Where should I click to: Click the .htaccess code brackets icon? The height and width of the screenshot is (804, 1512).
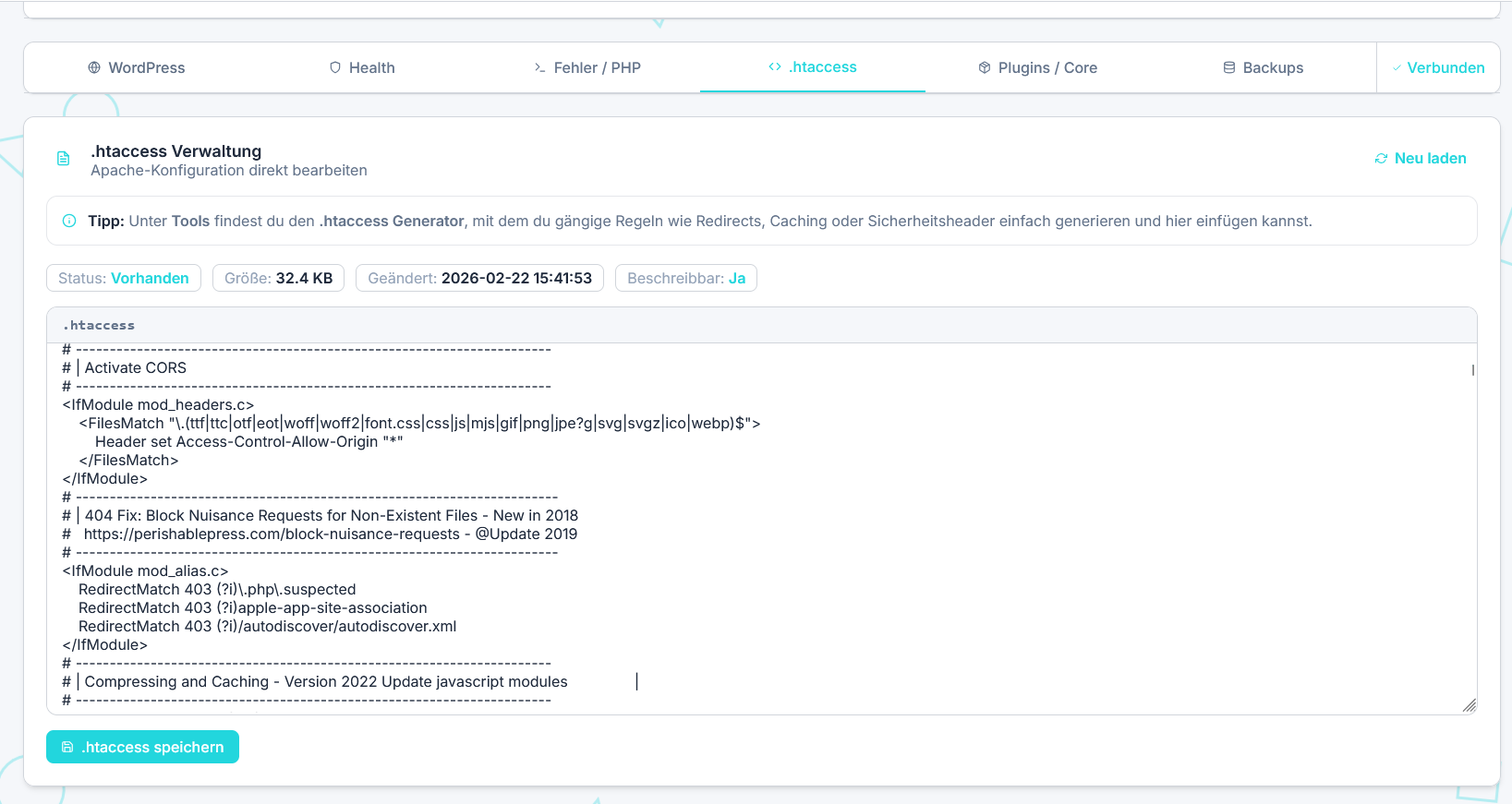pyautogui.click(x=775, y=66)
